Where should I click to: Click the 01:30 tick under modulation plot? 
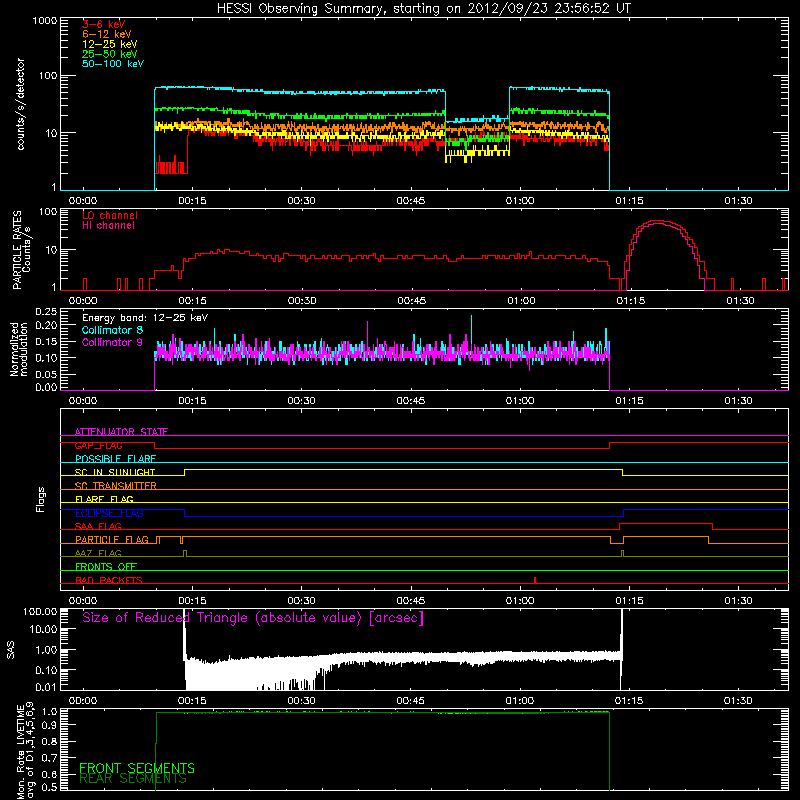[738, 401]
